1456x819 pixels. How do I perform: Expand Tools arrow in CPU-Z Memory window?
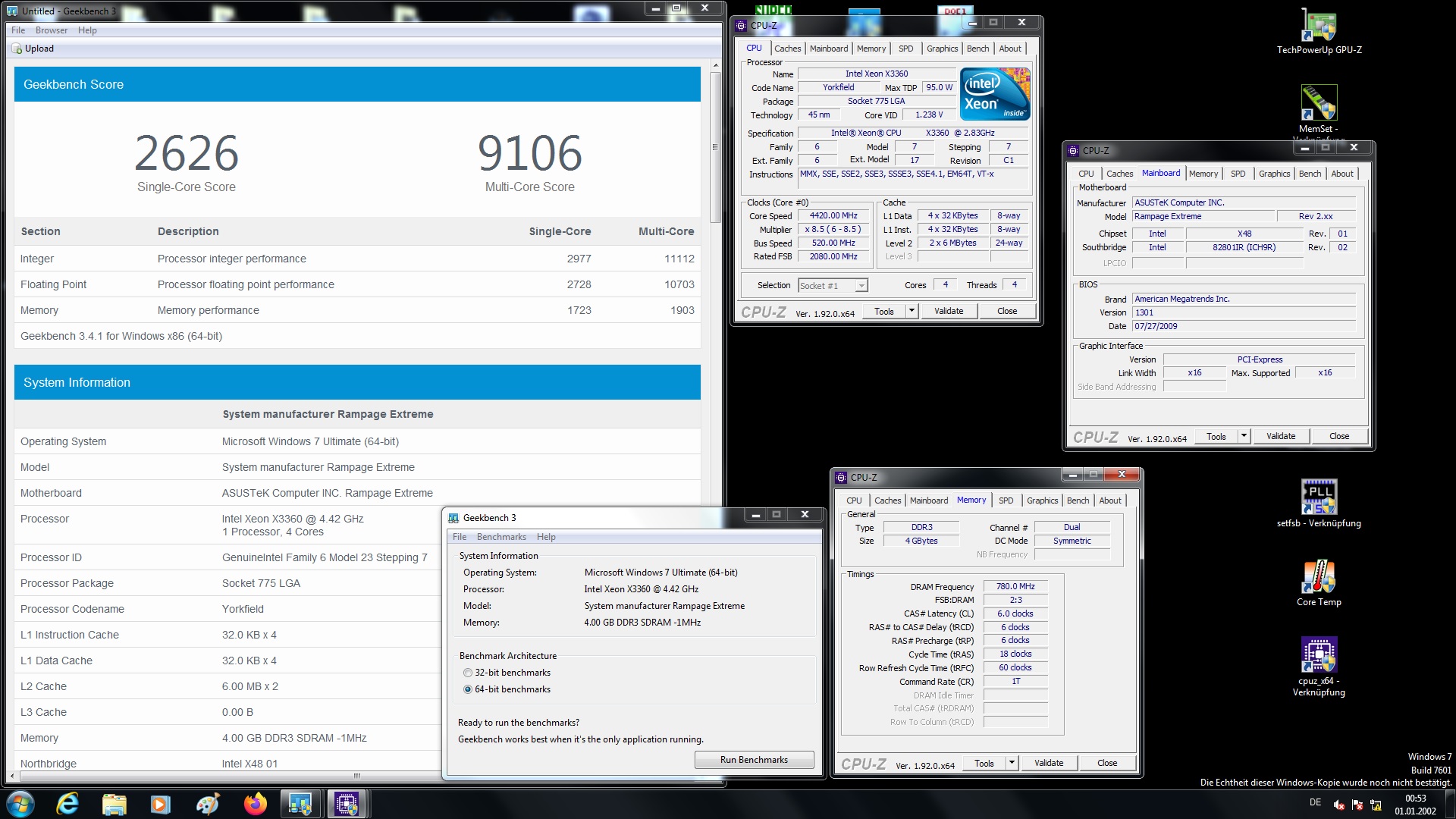(x=1012, y=763)
